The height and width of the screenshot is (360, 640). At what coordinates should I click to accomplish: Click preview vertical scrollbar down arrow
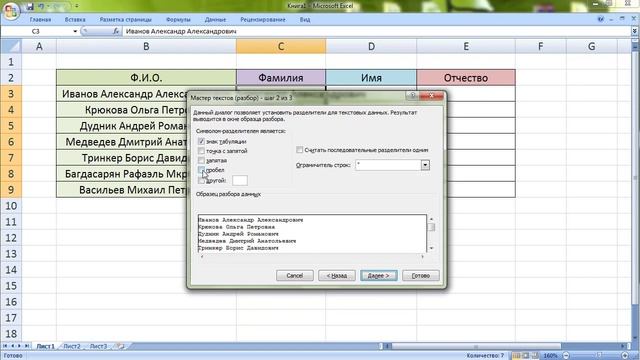pos(431,248)
